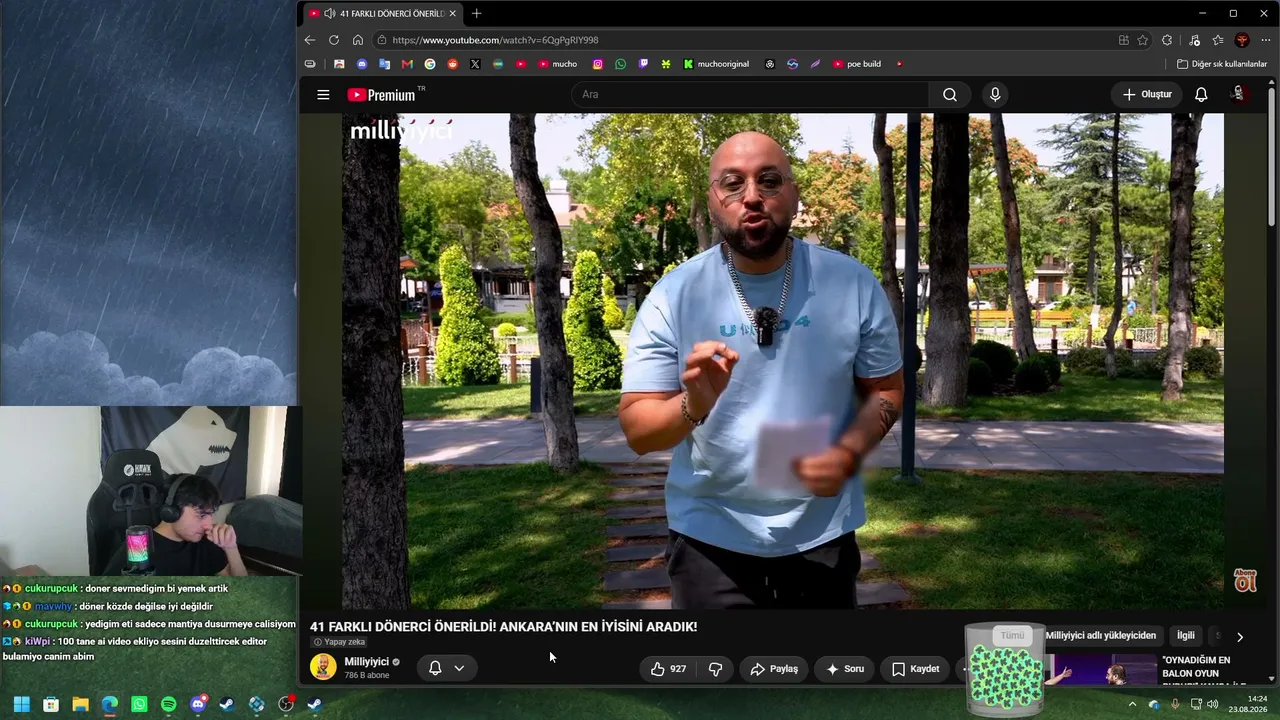
Task: Open the Instagram bookmark
Action: pyautogui.click(x=598, y=64)
